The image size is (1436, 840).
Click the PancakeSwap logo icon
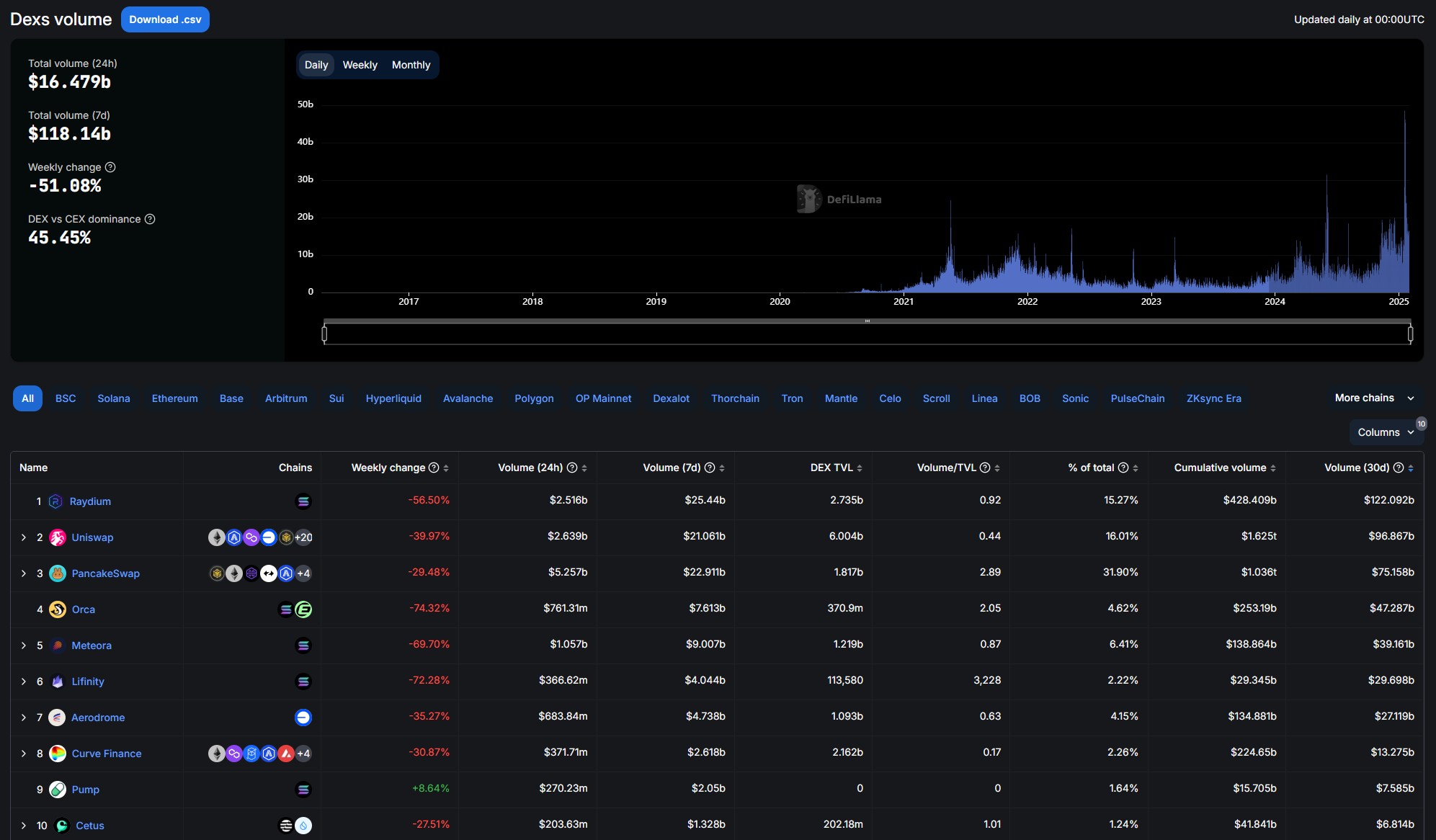(x=58, y=573)
